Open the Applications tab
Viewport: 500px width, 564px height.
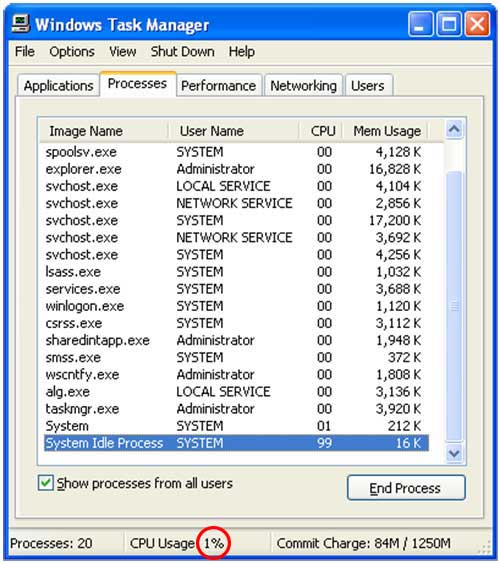58,86
